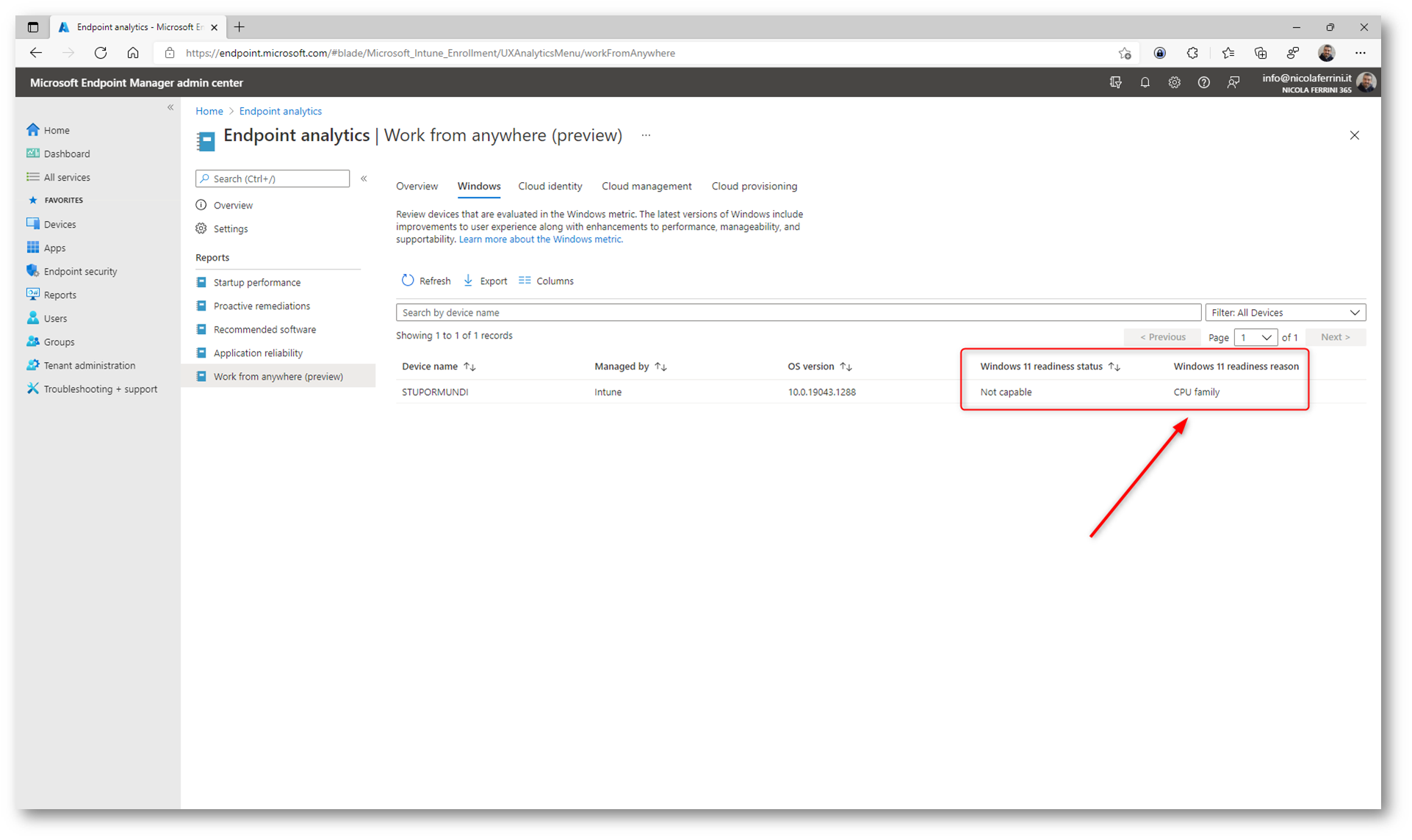This screenshot has height=840, width=1412.
Task: Click the Export download icon
Action: click(468, 280)
